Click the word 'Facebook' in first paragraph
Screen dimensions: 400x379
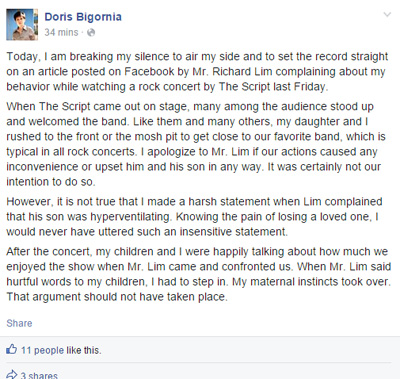tap(149, 72)
